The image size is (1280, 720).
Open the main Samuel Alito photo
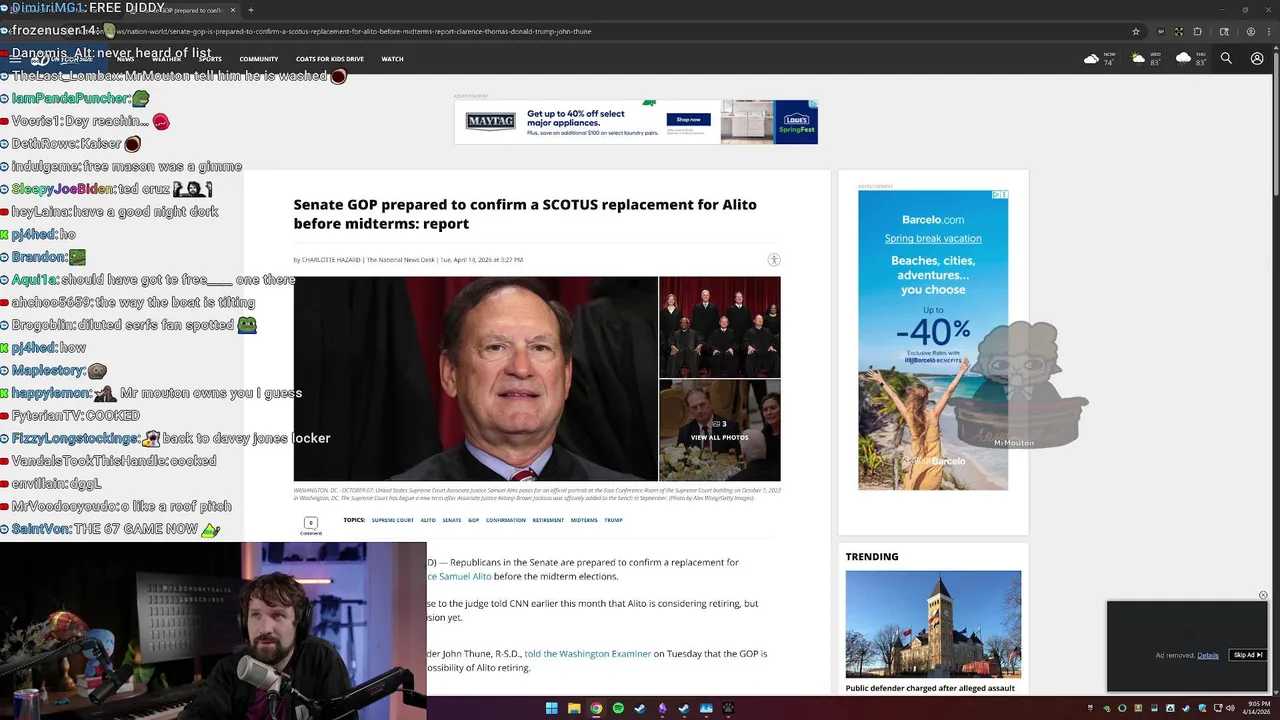pos(476,379)
